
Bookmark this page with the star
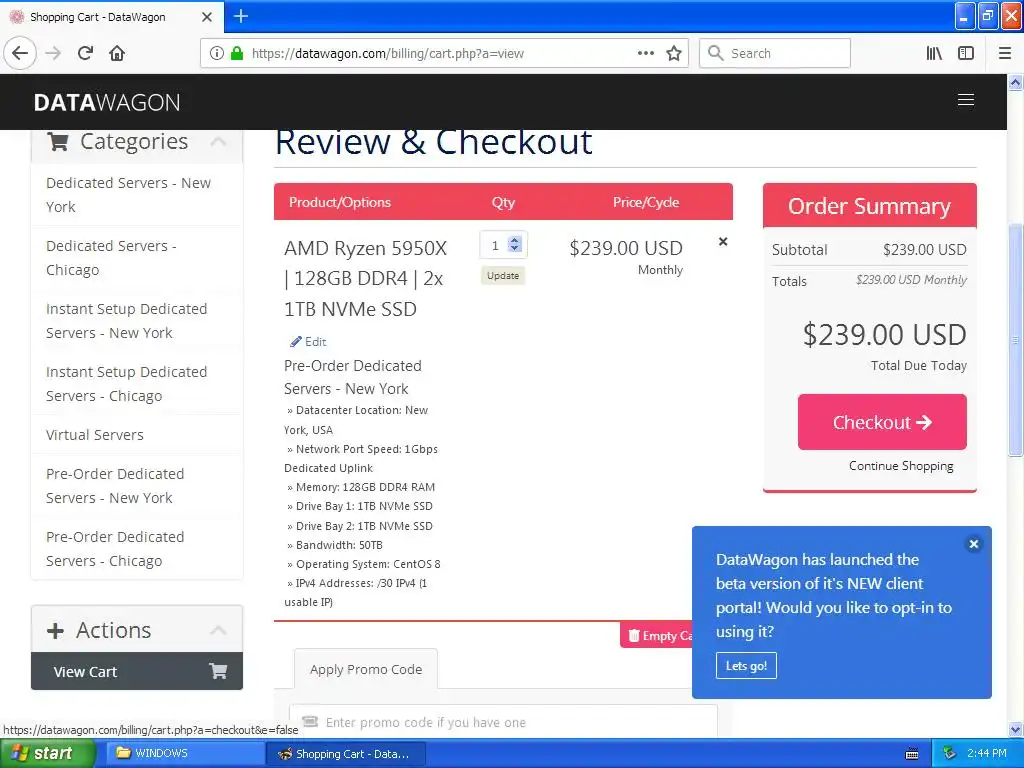point(674,53)
